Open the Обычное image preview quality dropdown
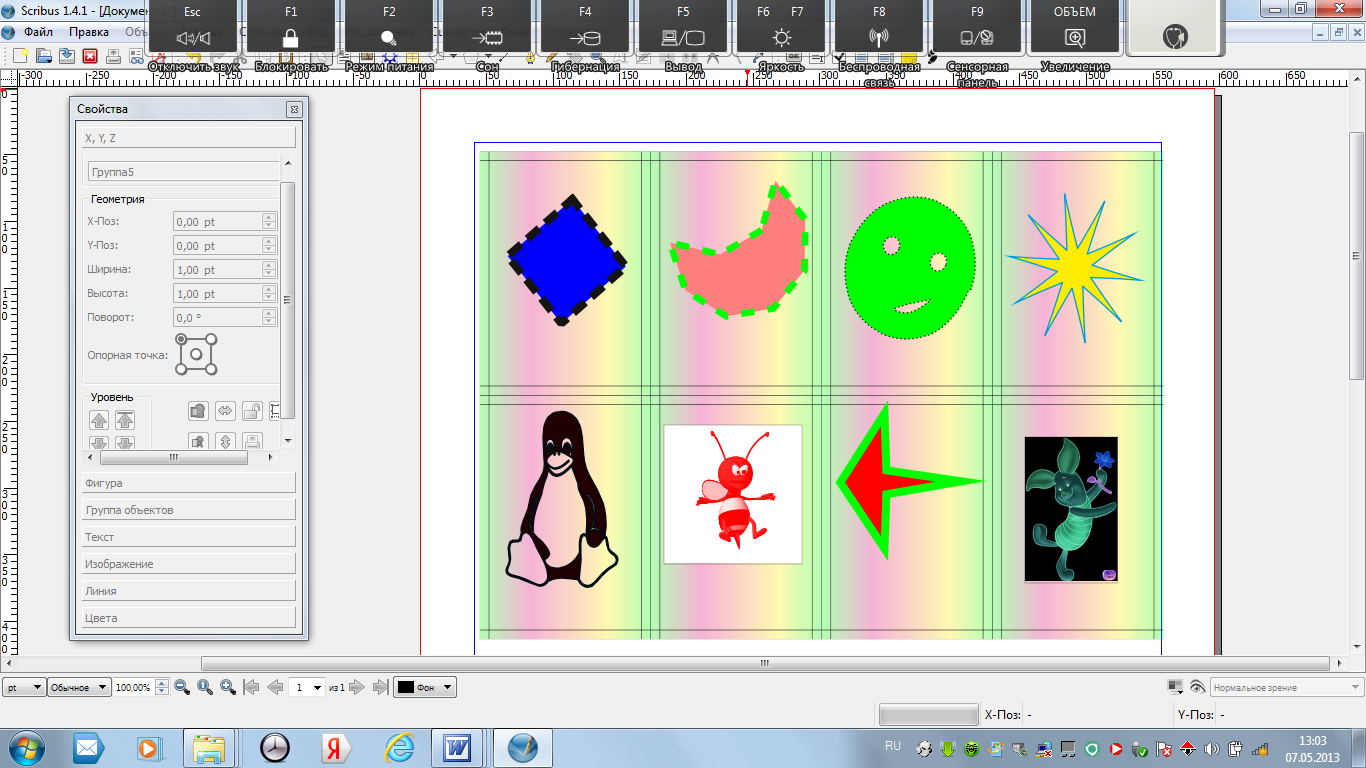Viewport: 1366px width, 768px height. [x=80, y=687]
